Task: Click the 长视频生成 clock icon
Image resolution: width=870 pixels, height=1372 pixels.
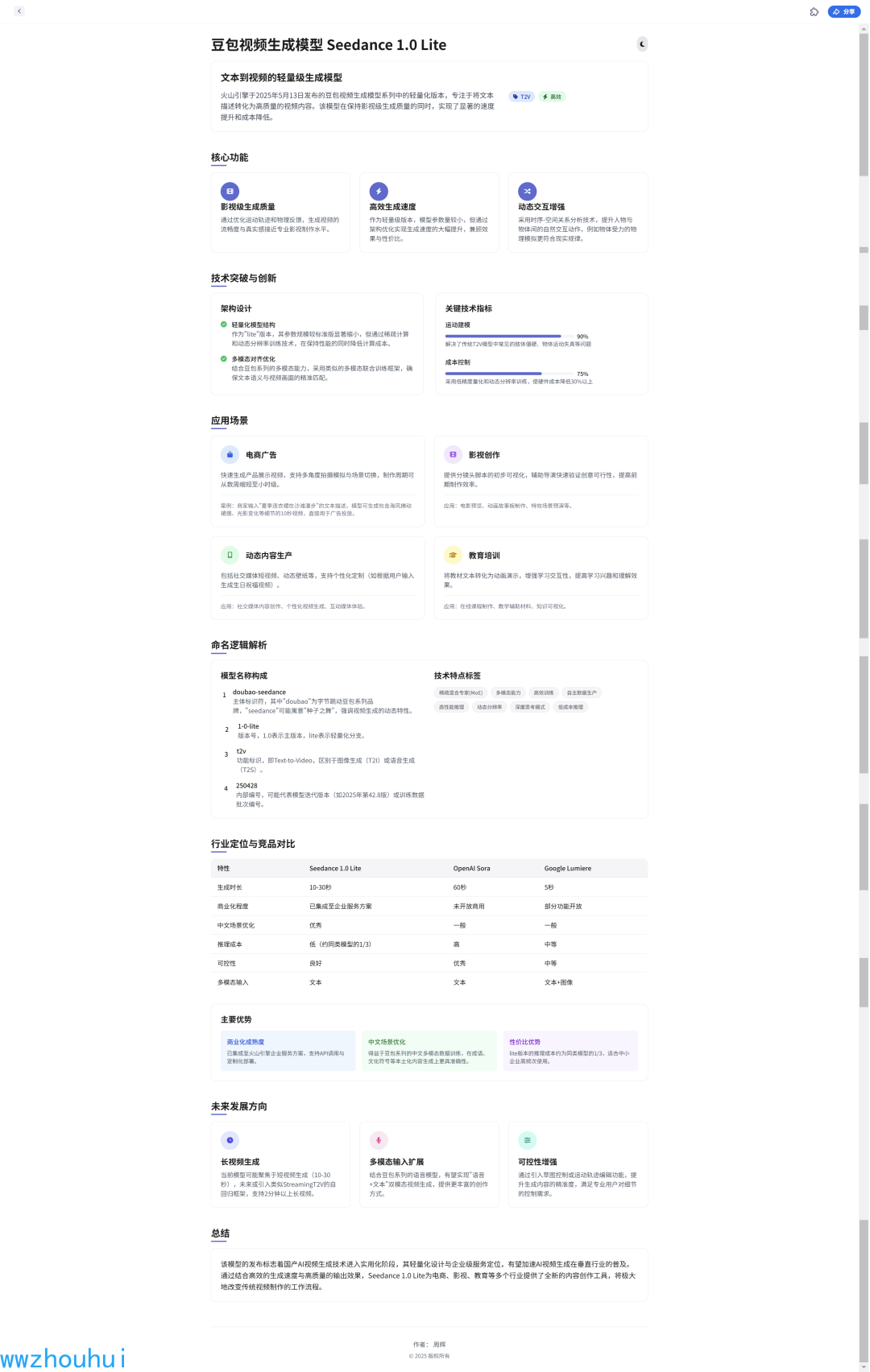Action: [230, 1140]
